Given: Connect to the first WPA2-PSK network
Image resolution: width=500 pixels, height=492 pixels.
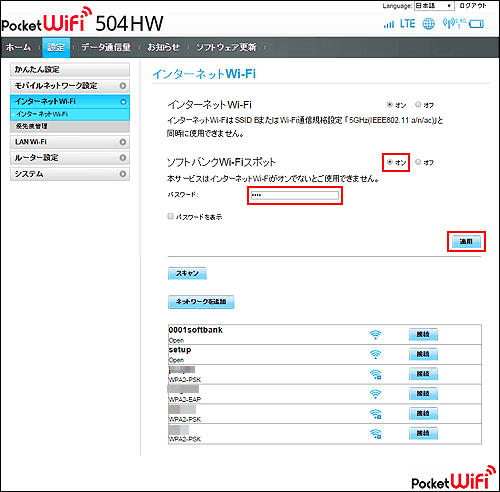Looking at the screenshot, I should coord(423,374).
